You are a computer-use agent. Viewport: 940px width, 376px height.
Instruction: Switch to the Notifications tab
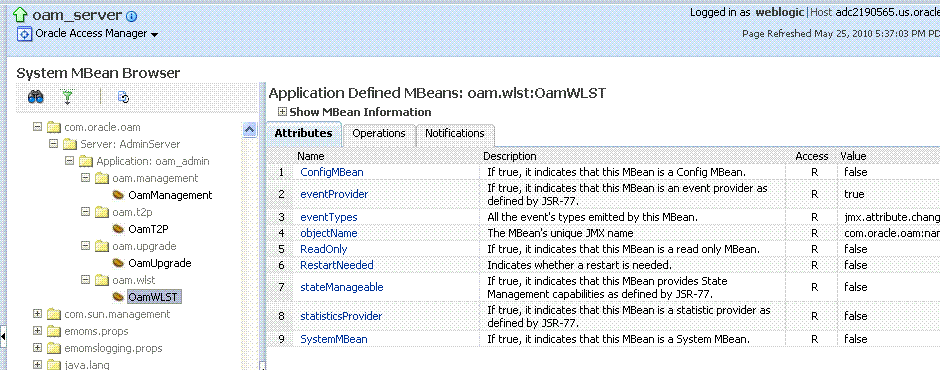(454, 134)
